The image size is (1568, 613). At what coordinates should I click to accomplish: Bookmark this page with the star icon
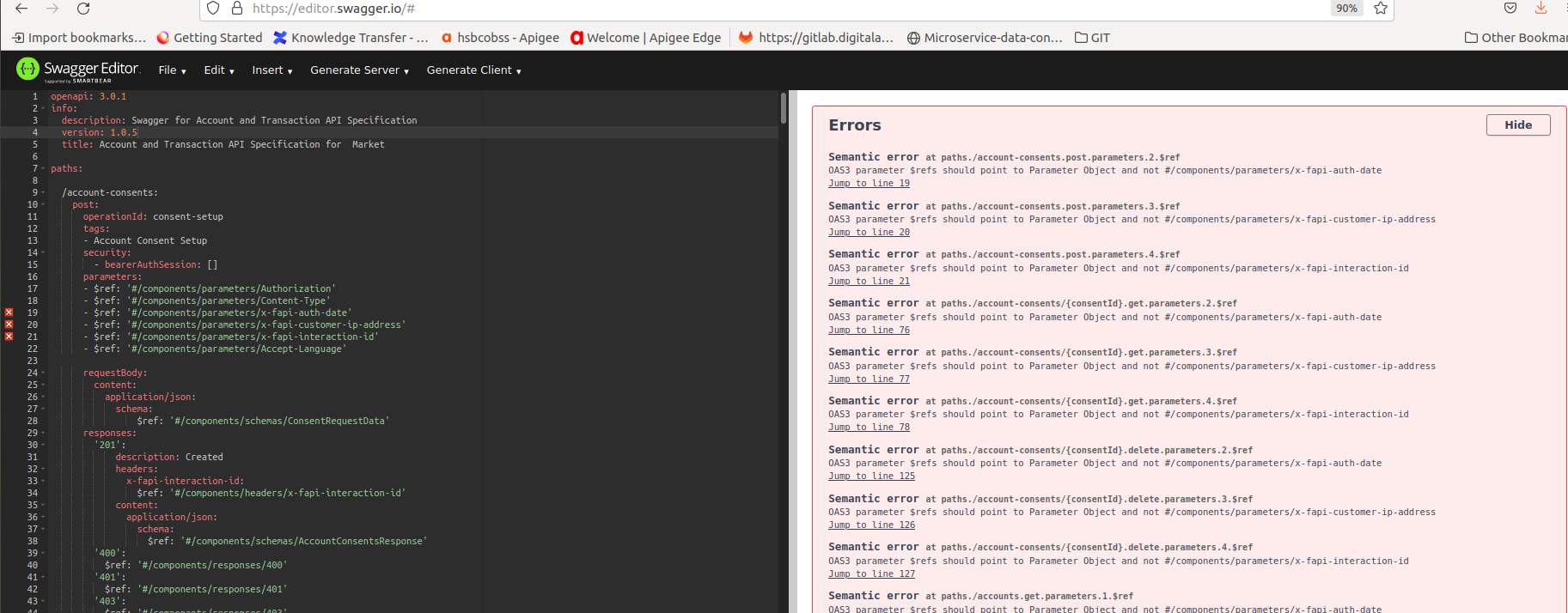[1381, 9]
